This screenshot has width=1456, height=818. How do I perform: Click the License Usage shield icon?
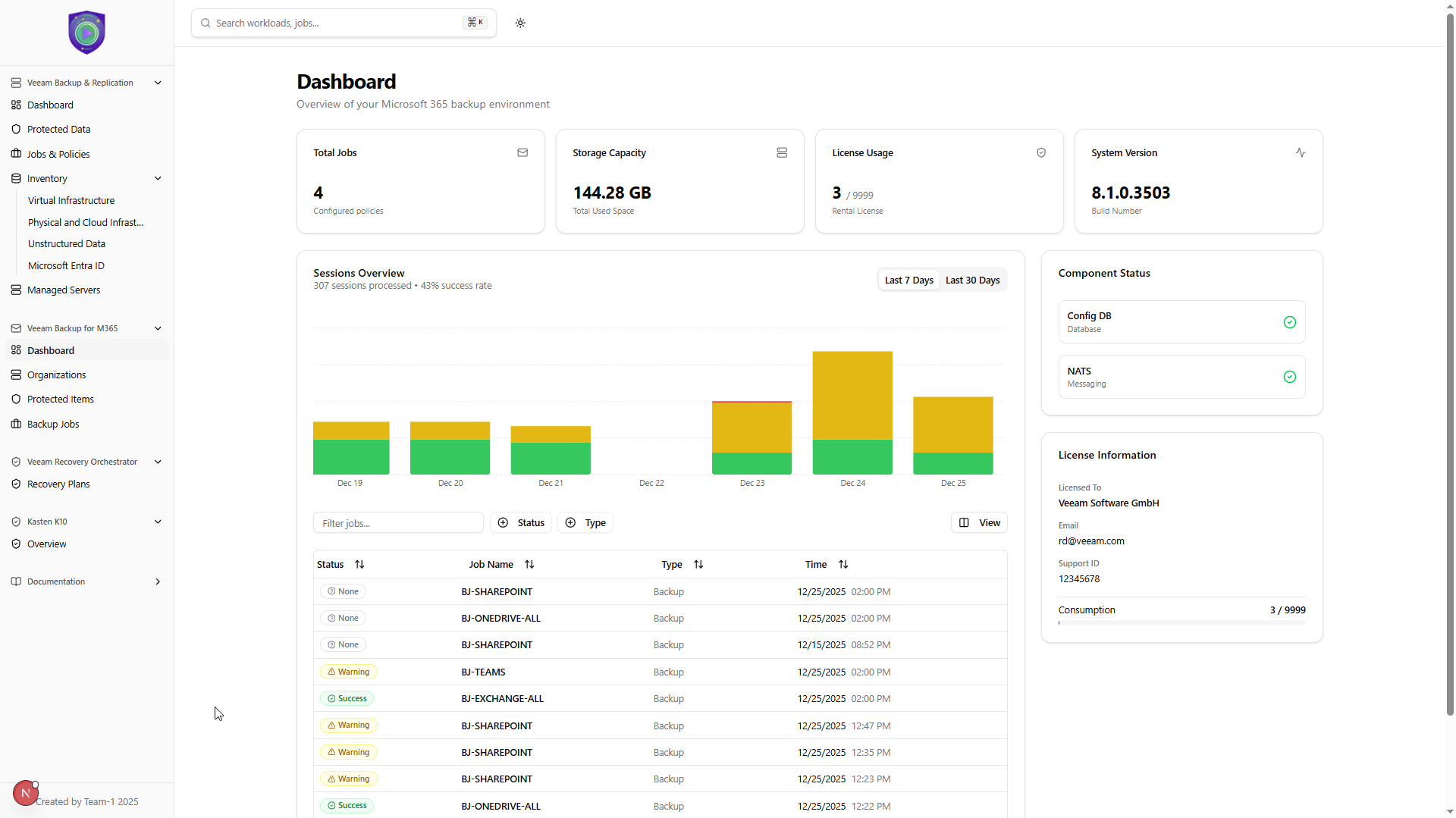(1041, 152)
